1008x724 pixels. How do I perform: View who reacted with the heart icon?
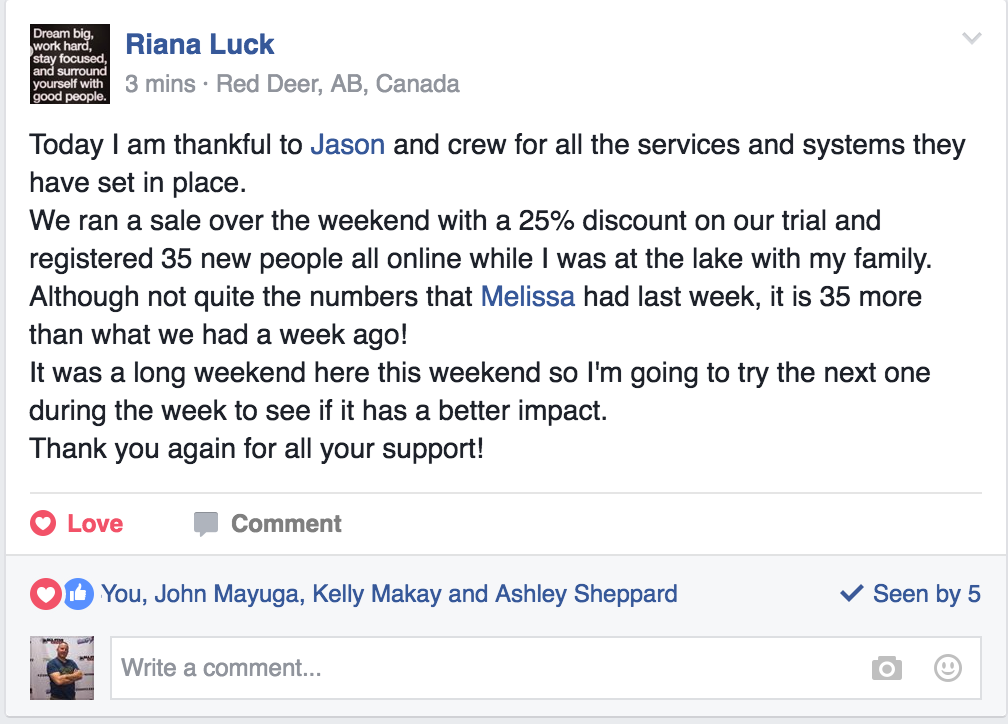coord(45,593)
